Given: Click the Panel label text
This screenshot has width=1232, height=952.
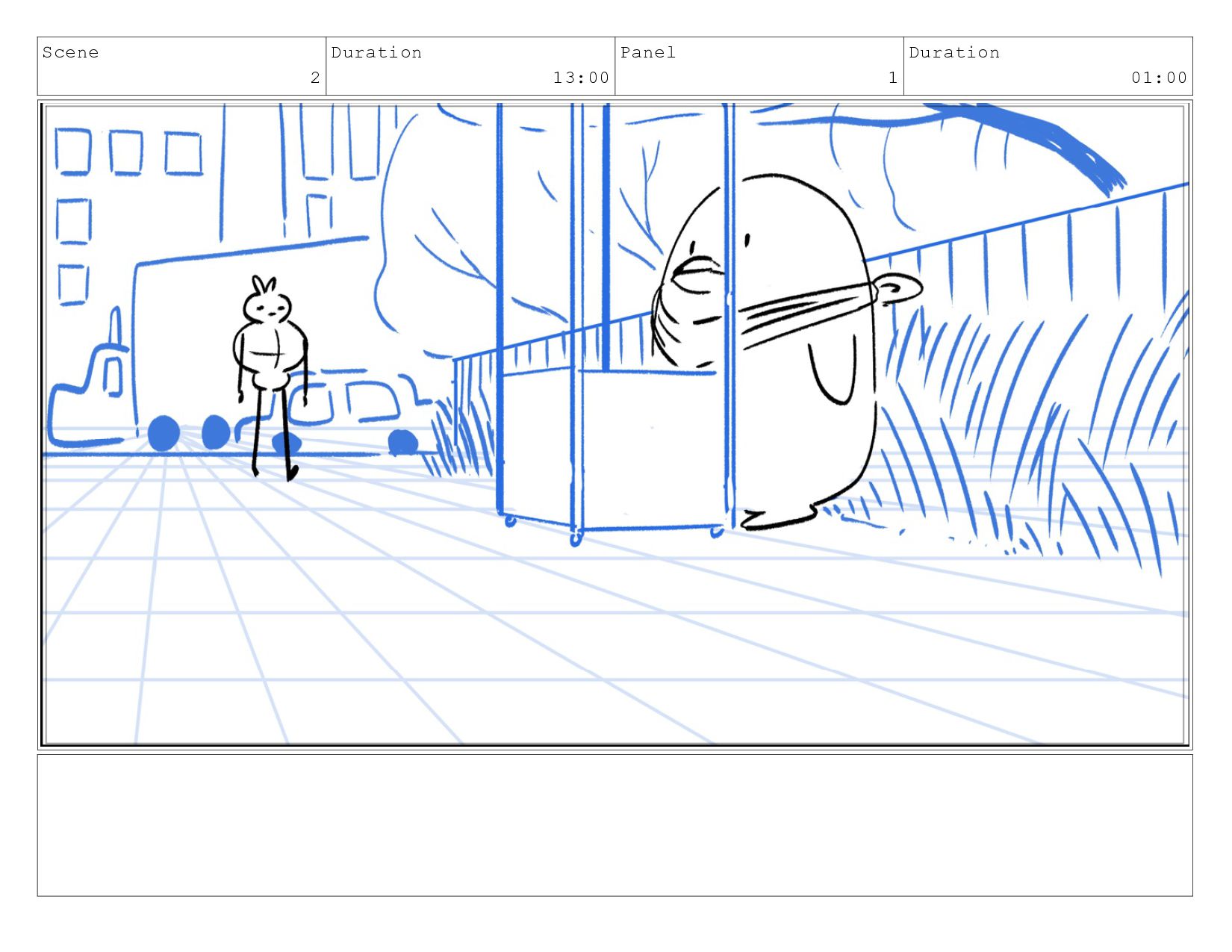Looking at the screenshot, I should click(x=648, y=52).
